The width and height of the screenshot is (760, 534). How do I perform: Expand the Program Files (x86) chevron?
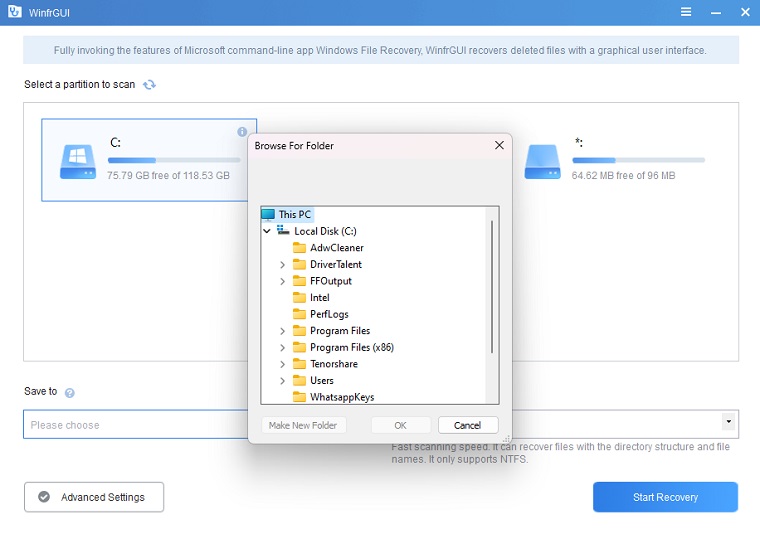click(283, 347)
